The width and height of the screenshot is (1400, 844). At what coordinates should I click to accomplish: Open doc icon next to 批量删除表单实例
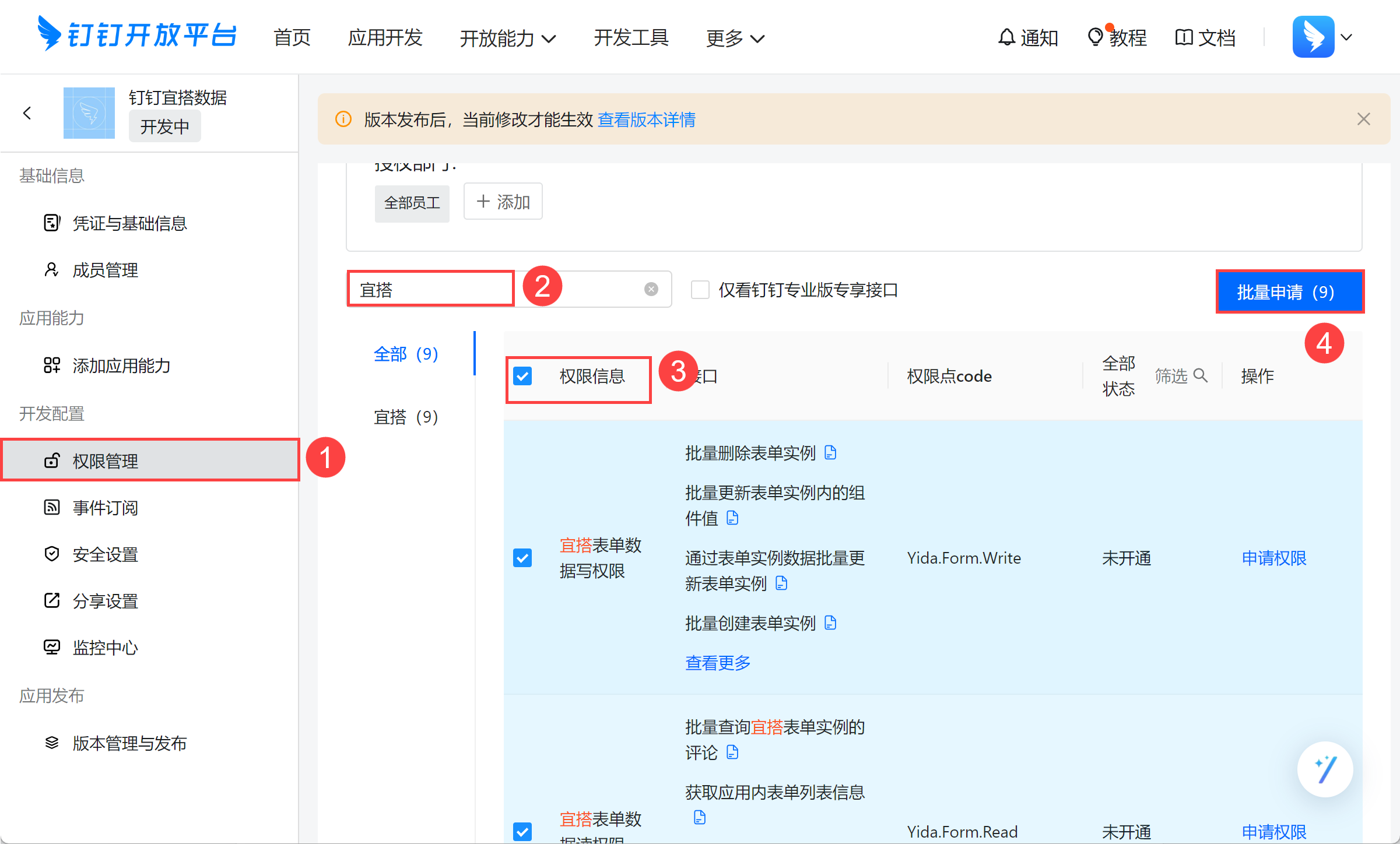[831, 453]
